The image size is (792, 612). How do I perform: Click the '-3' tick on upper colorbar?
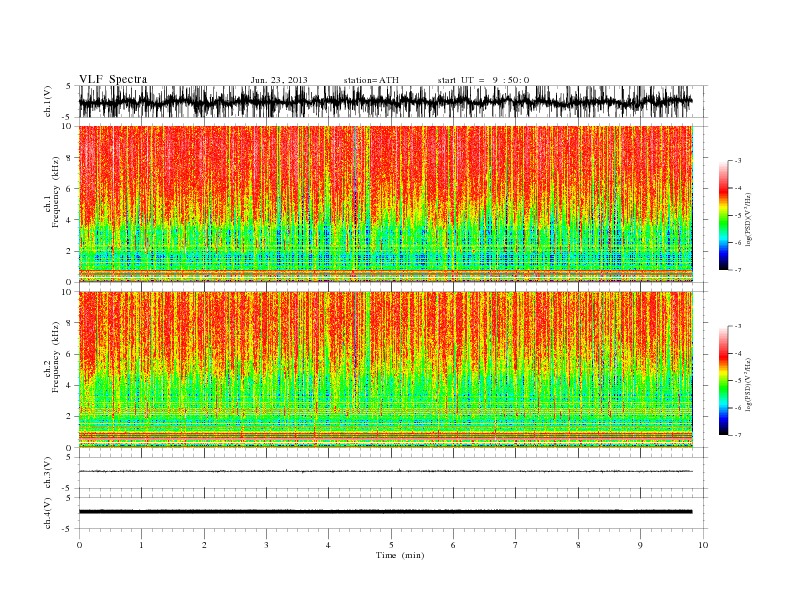click(738, 161)
